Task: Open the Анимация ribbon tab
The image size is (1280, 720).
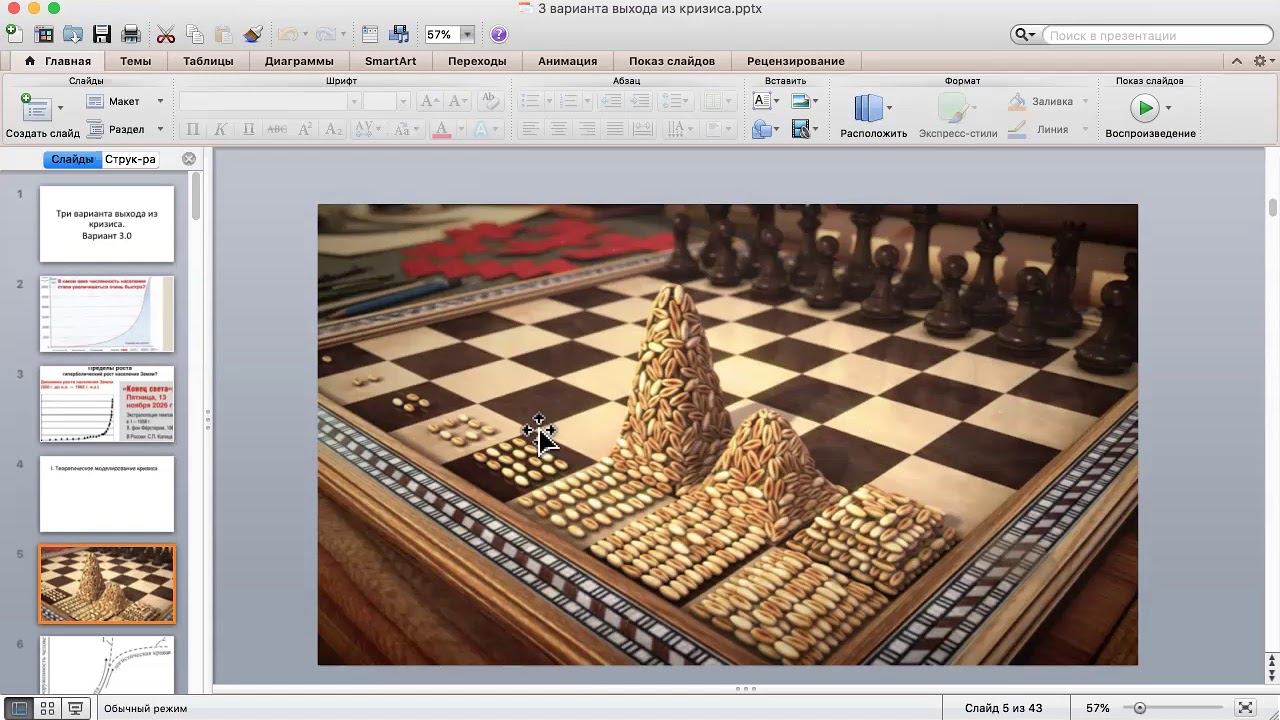Action: [567, 61]
